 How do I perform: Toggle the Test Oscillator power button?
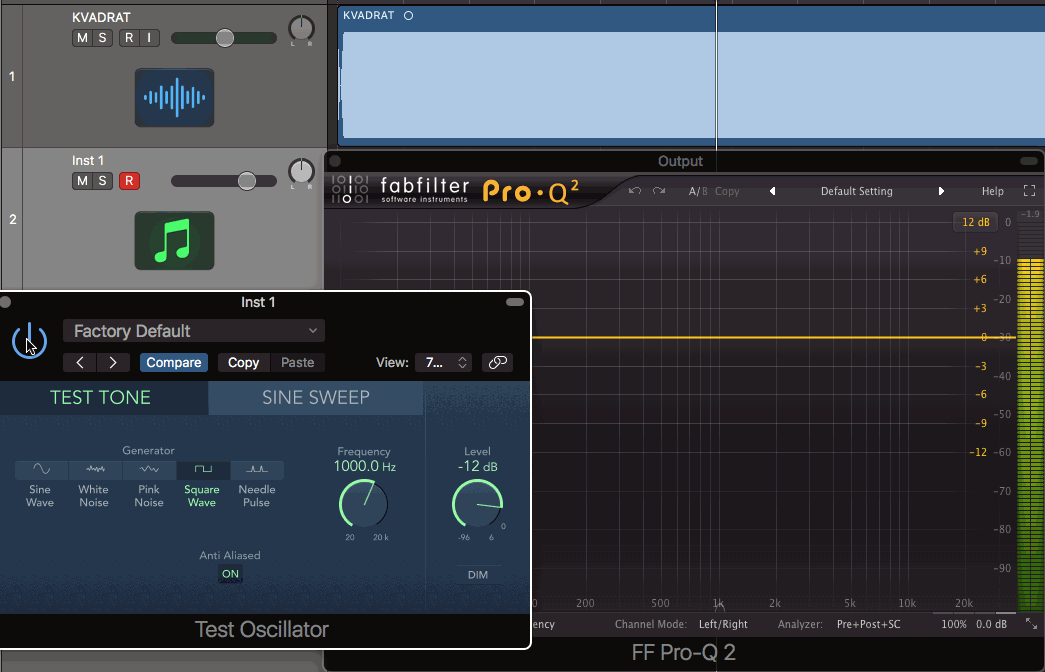[29, 340]
